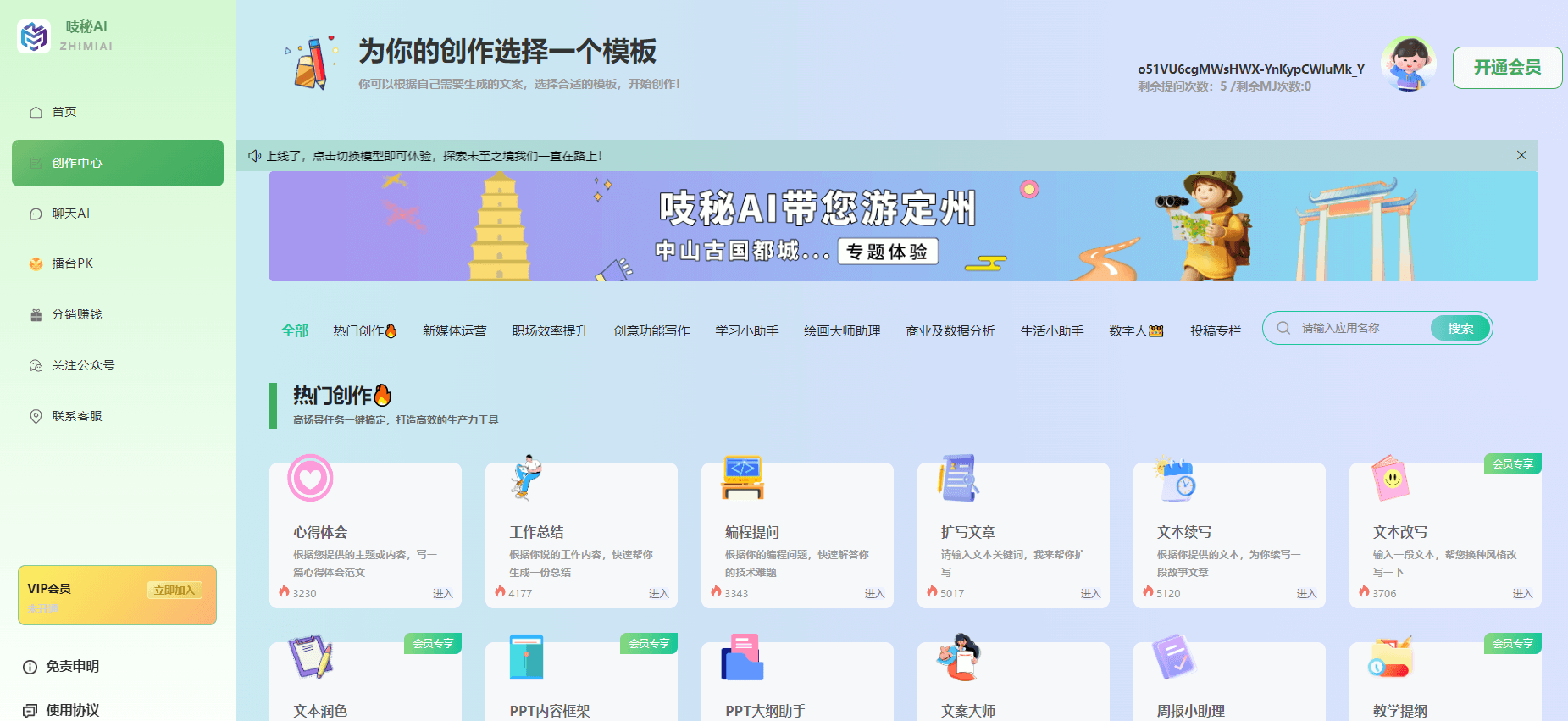The width and height of the screenshot is (1568, 721).
Task: Click 进入 on the 心得体会 card
Action: [443, 593]
